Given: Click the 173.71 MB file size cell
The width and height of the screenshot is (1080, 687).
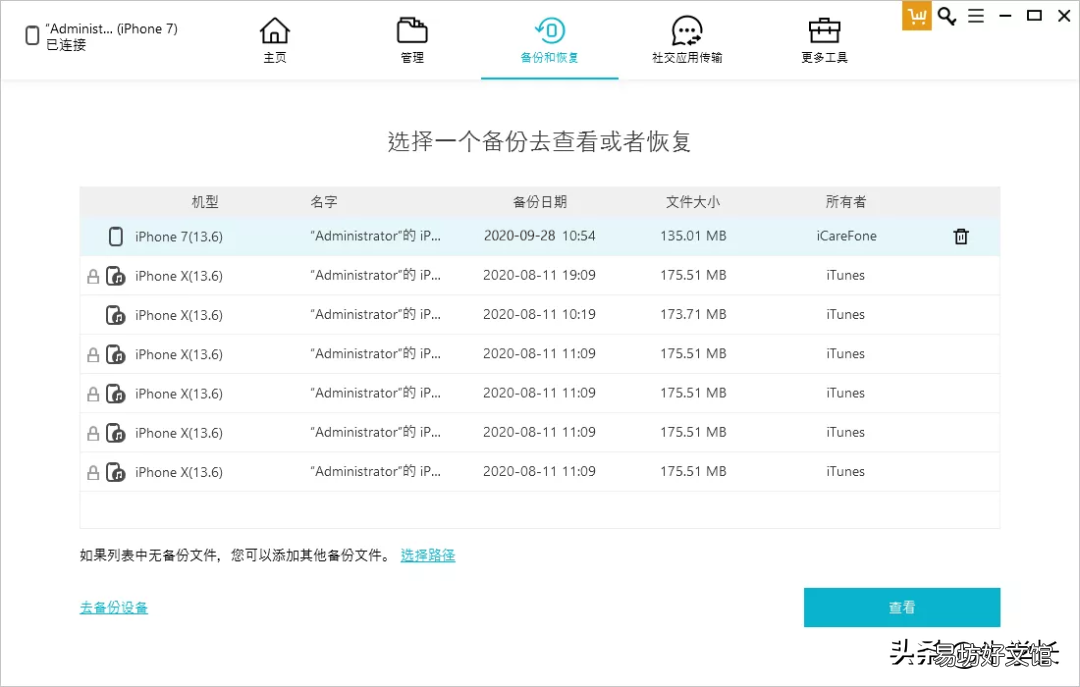Looking at the screenshot, I should point(693,314).
